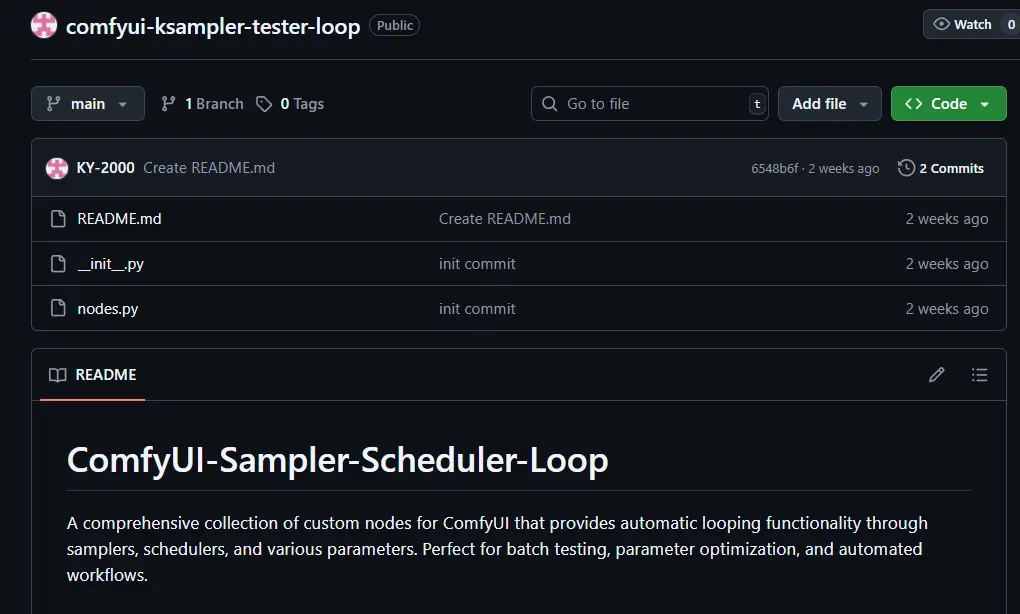The image size is (1020, 614).
Task: Click the KY-2000 avatar picture
Action: pos(57,168)
